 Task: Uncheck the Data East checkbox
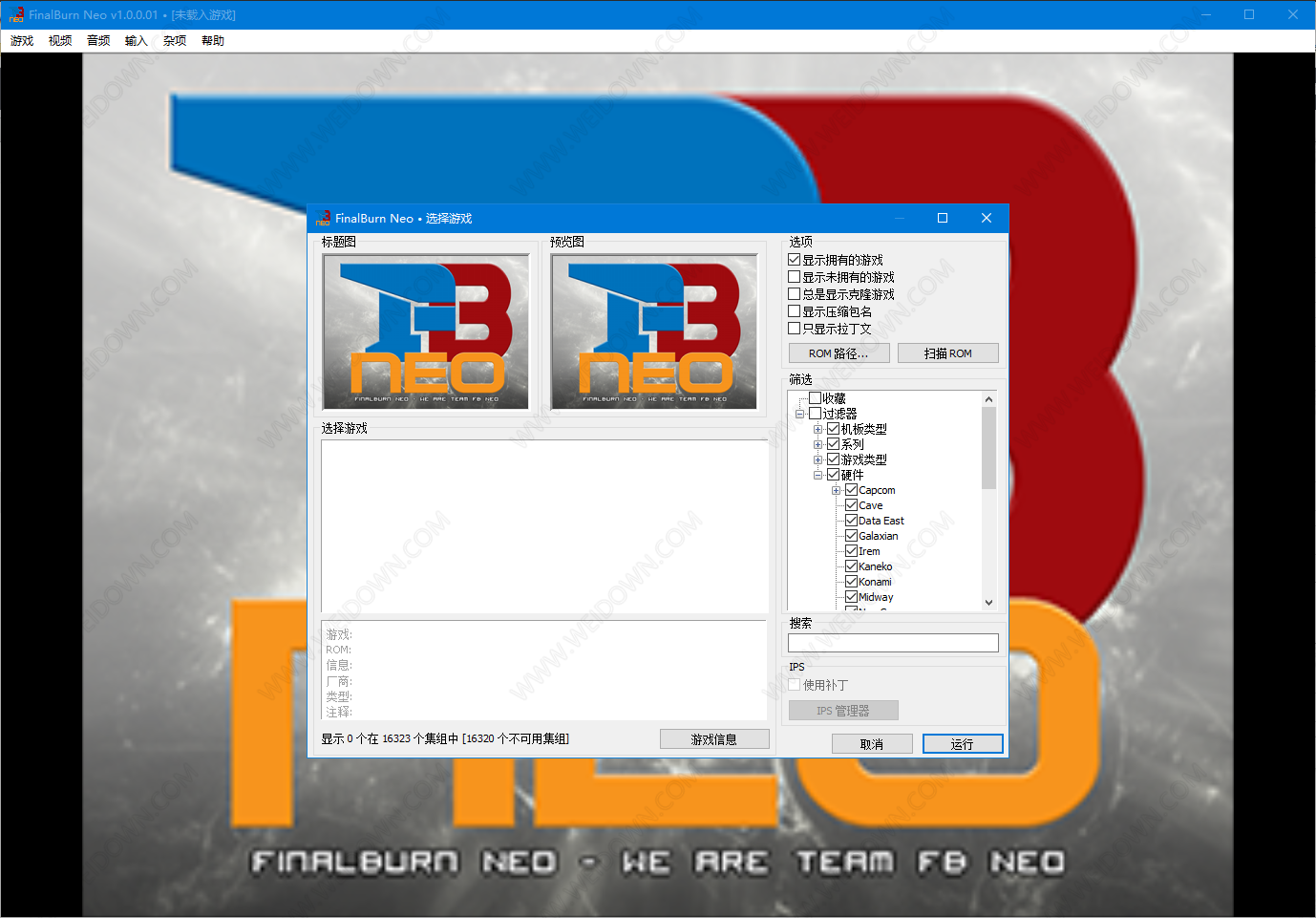pyautogui.click(x=851, y=521)
